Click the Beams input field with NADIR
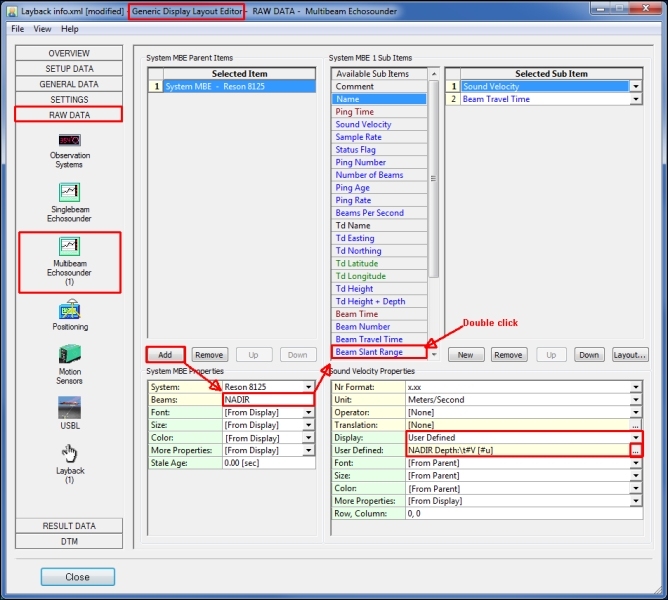This screenshot has height=600, width=668. (x=266, y=399)
